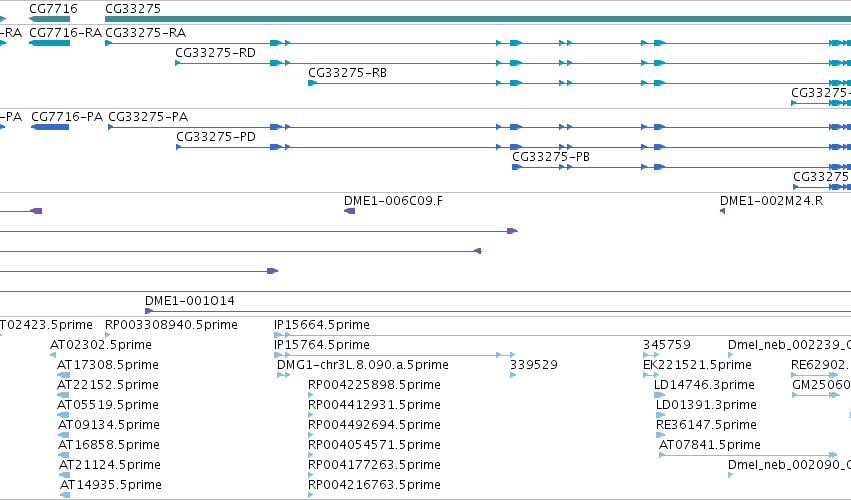Select the DME1-002M24.R marker arrow

(x=722, y=211)
